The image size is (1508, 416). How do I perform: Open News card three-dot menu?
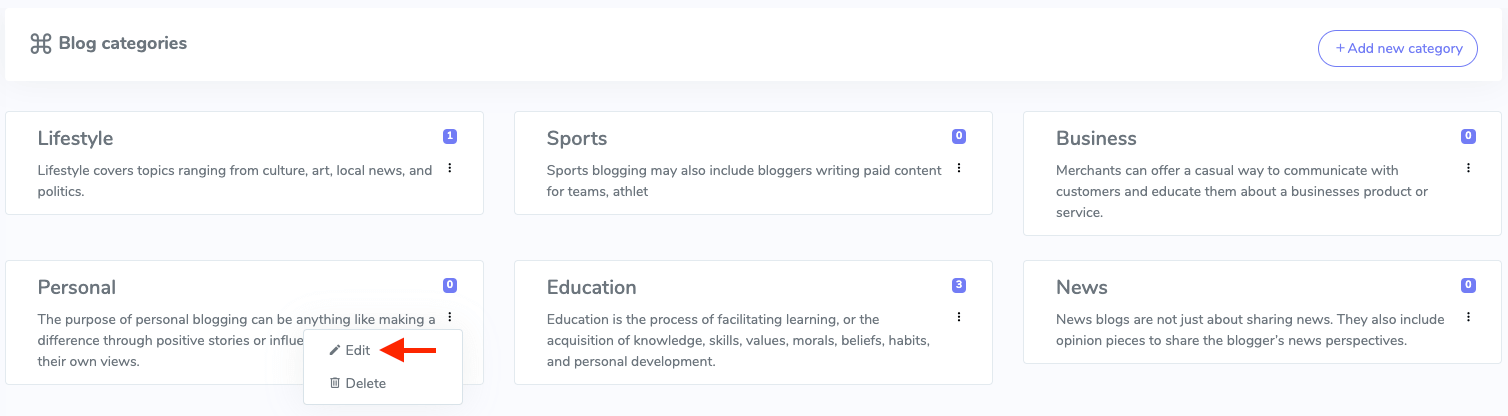point(1468,317)
